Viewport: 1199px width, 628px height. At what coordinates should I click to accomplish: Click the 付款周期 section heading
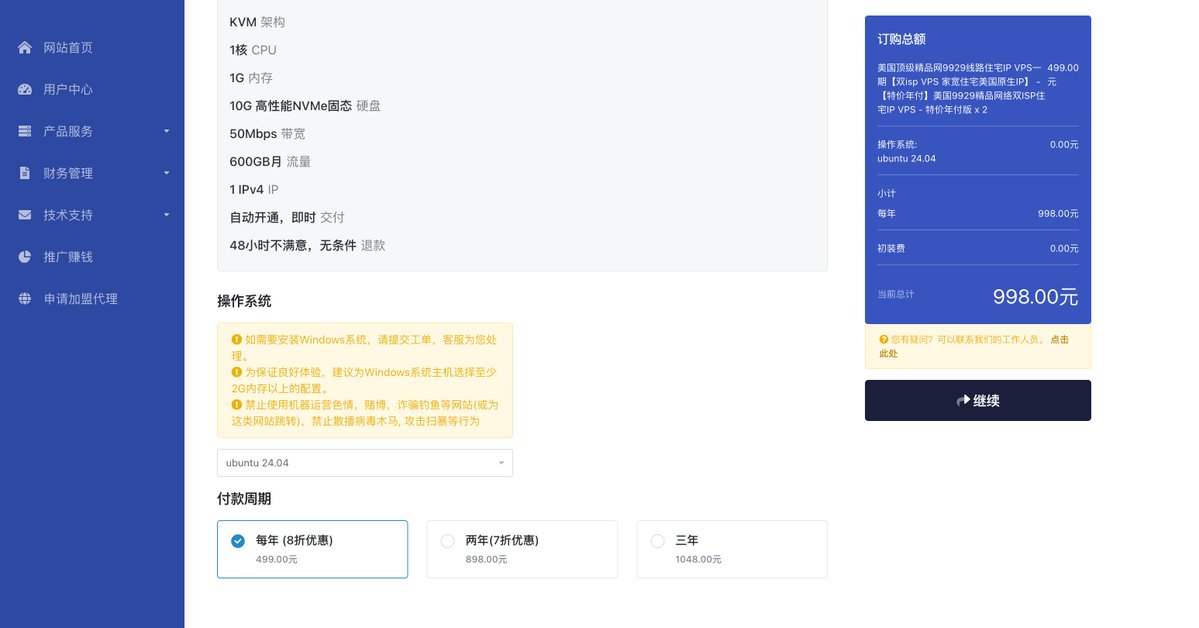244,499
